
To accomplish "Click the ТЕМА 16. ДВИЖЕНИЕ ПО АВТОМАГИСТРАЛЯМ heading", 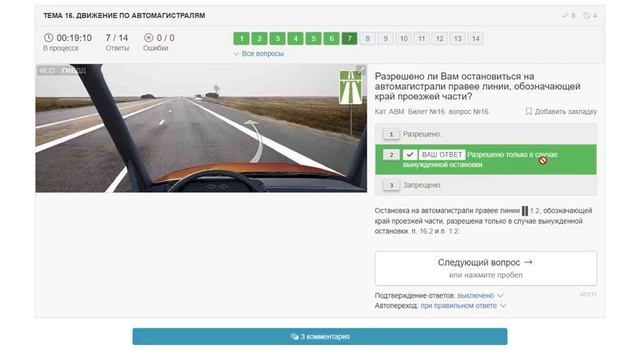I will click(x=124, y=16).
